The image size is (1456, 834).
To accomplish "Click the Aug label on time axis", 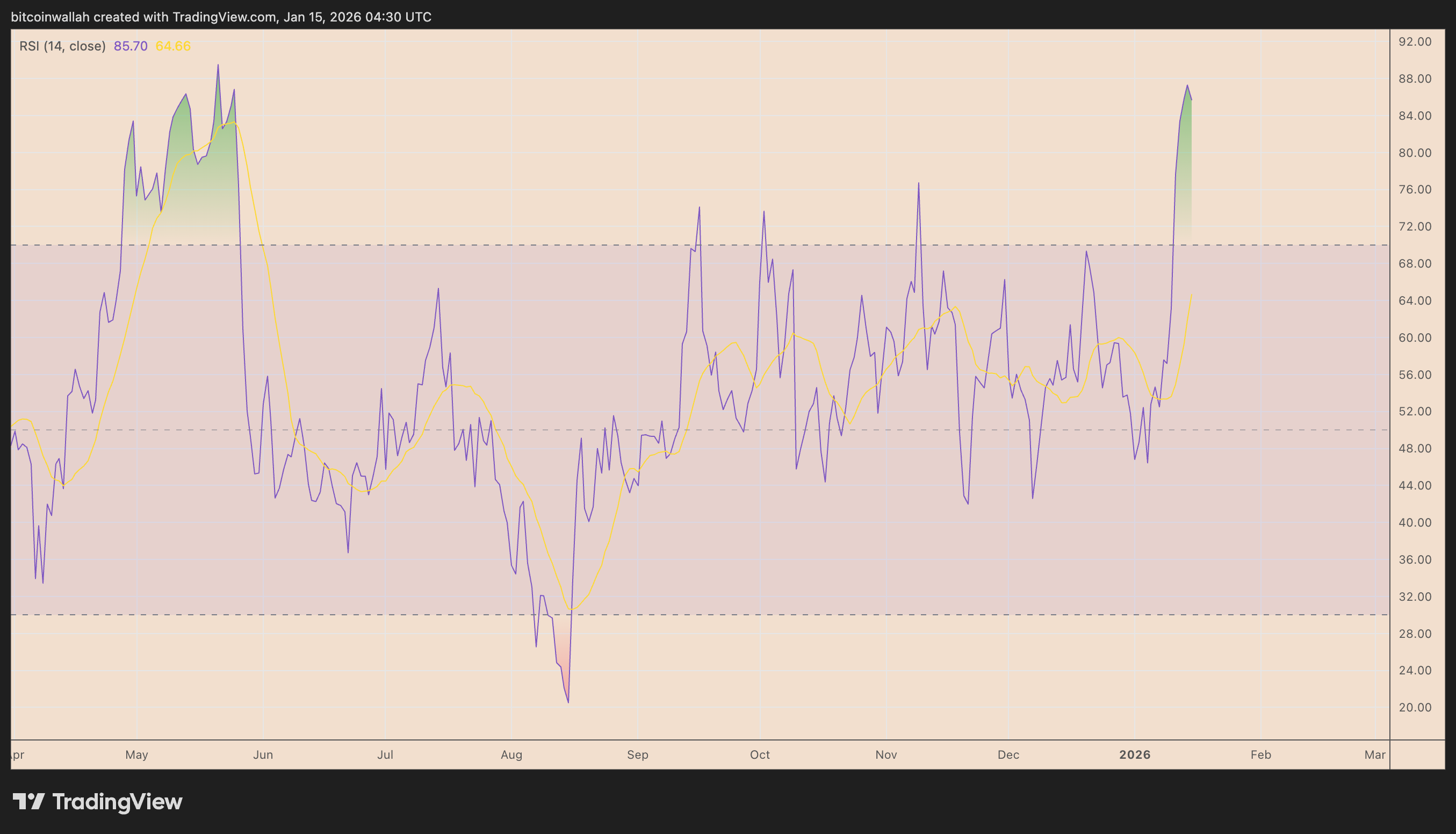I will tap(511, 754).
